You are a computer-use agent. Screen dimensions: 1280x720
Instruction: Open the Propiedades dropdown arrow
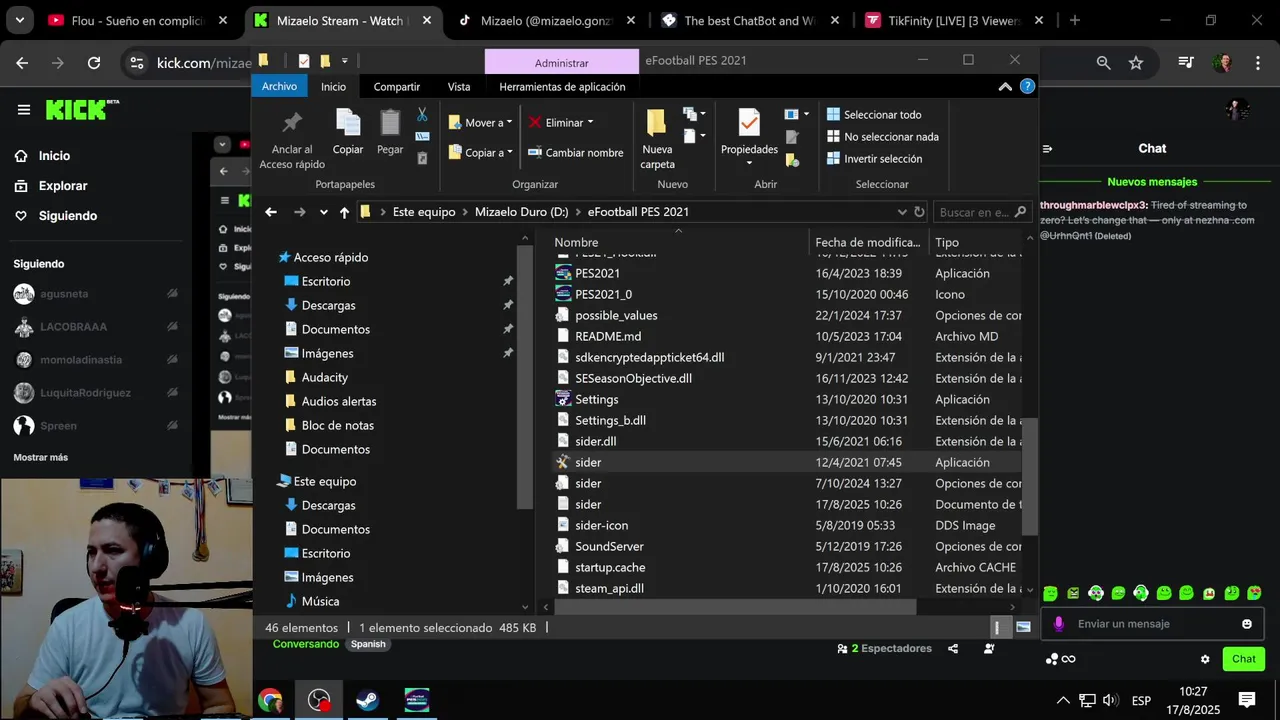749,163
